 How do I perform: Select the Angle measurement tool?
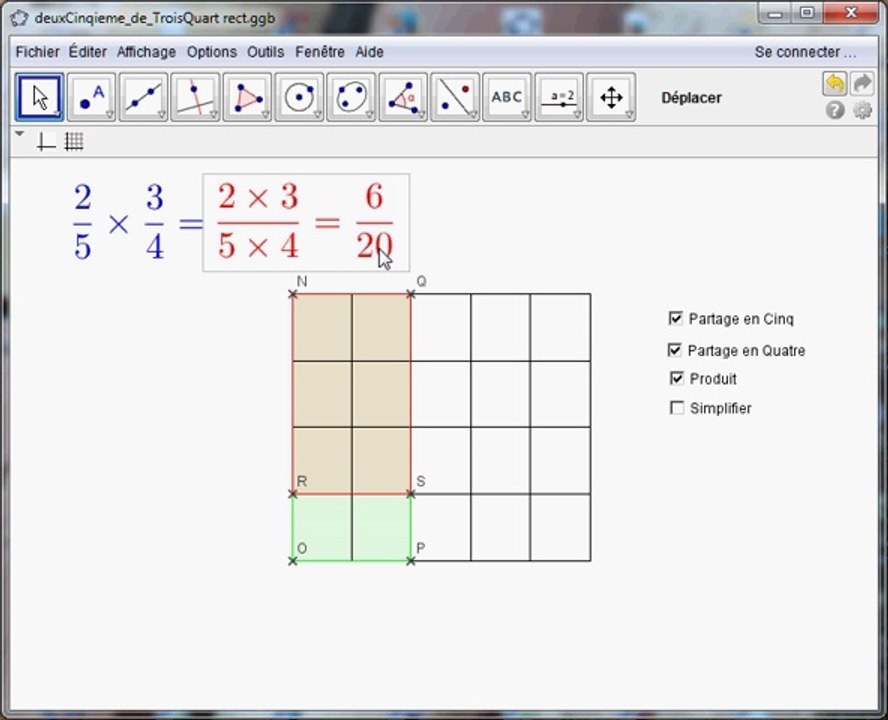click(403, 97)
